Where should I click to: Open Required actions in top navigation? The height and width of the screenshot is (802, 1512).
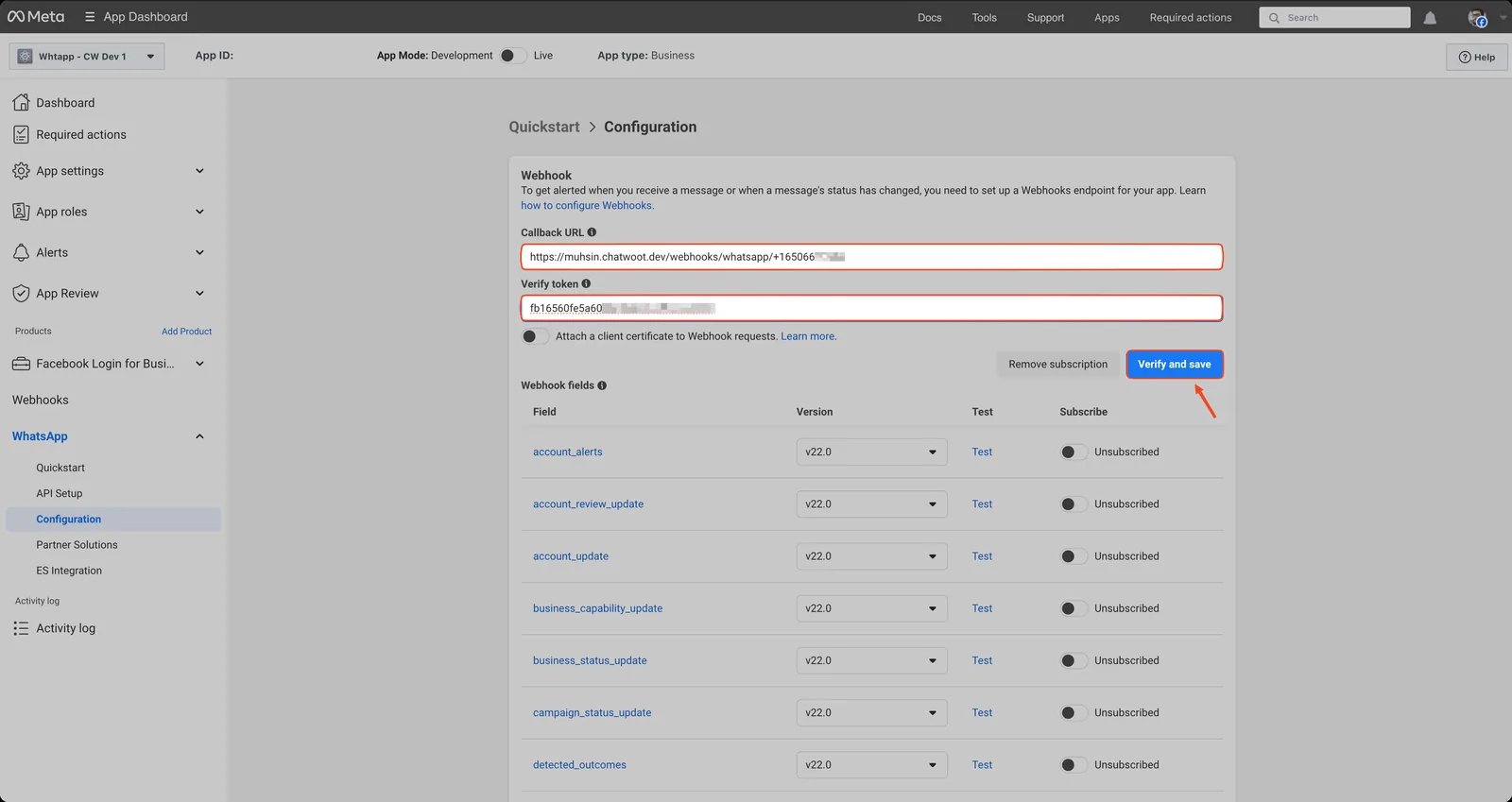pyautogui.click(x=1191, y=18)
